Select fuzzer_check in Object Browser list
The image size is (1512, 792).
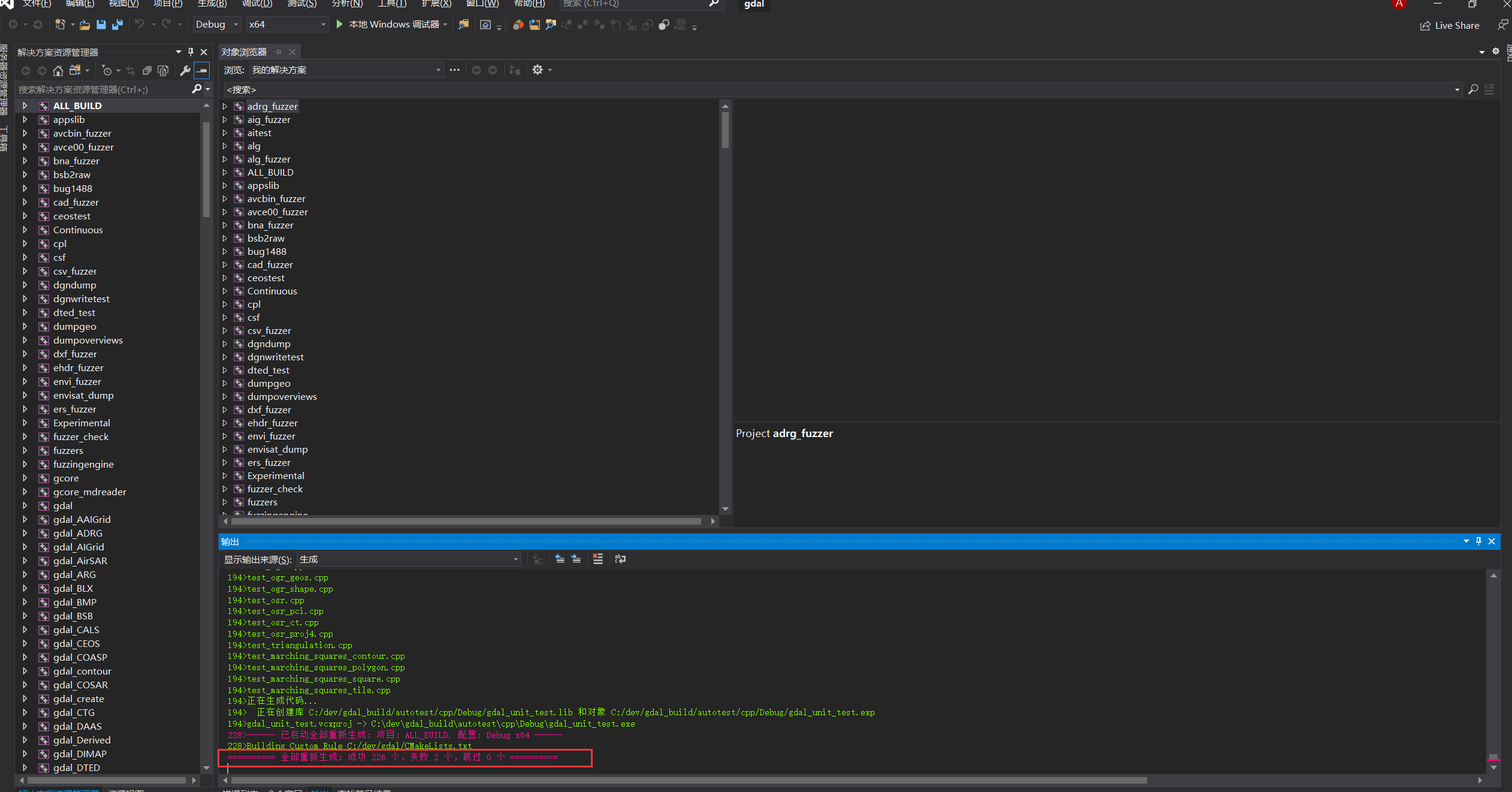275,489
